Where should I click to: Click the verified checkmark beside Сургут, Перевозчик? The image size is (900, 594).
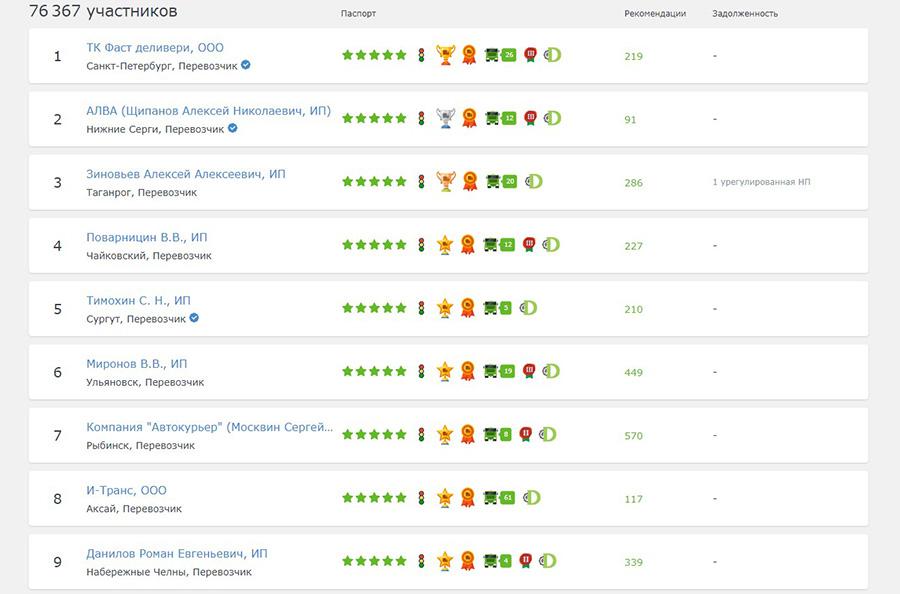(x=194, y=318)
